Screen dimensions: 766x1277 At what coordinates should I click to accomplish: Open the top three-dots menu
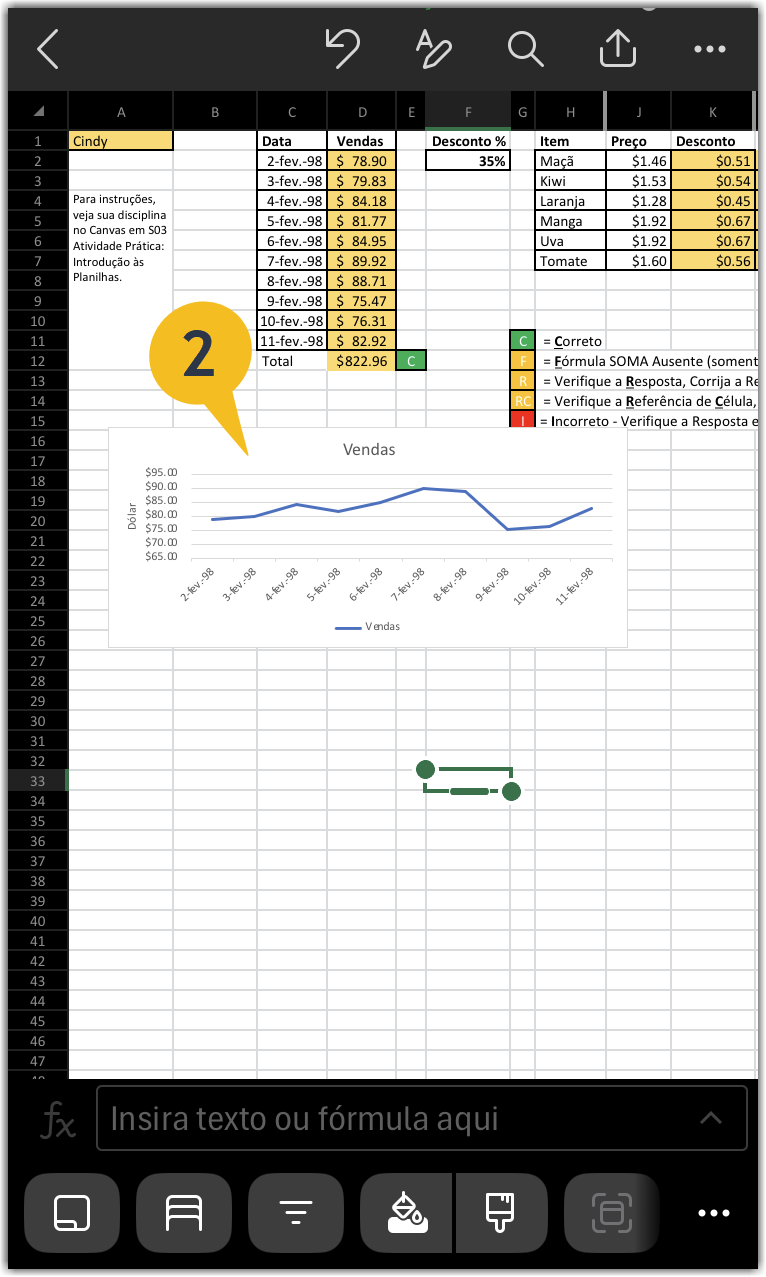coord(710,49)
